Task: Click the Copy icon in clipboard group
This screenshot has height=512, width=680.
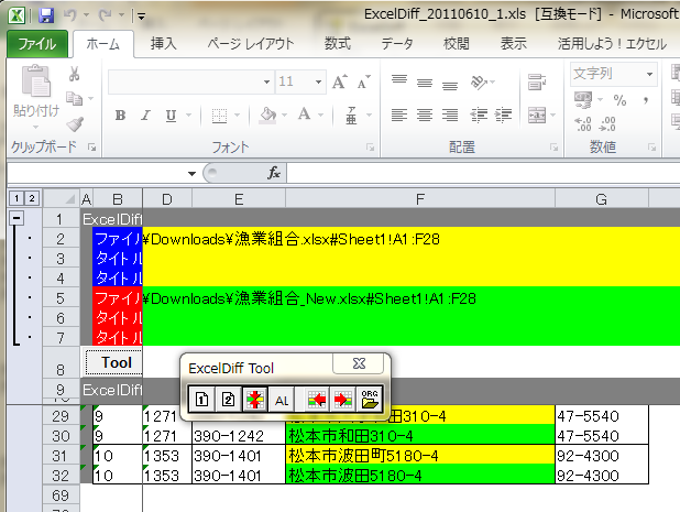Action: pyautogui.click(x=74, y=99)
